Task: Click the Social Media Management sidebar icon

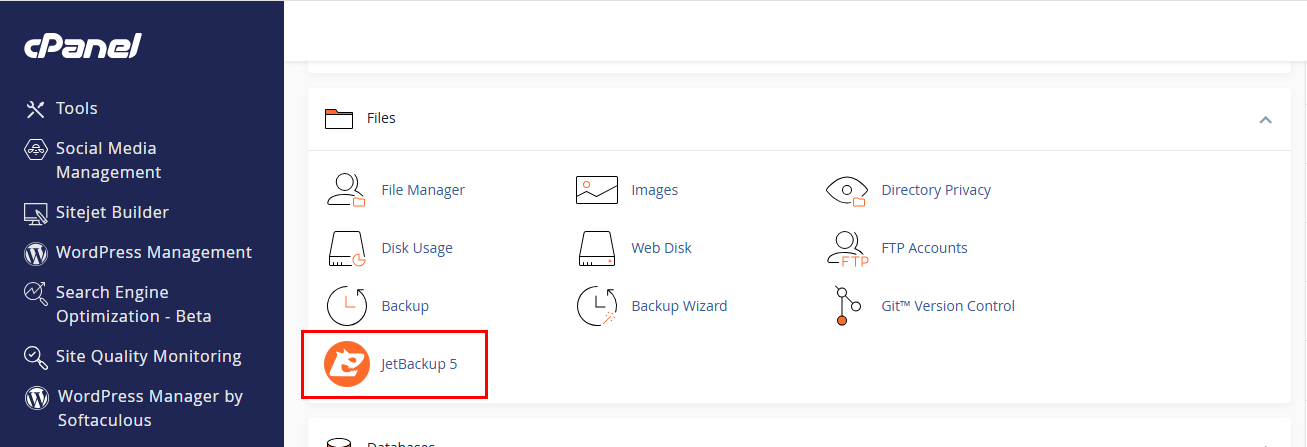Action: click(36, 149)
